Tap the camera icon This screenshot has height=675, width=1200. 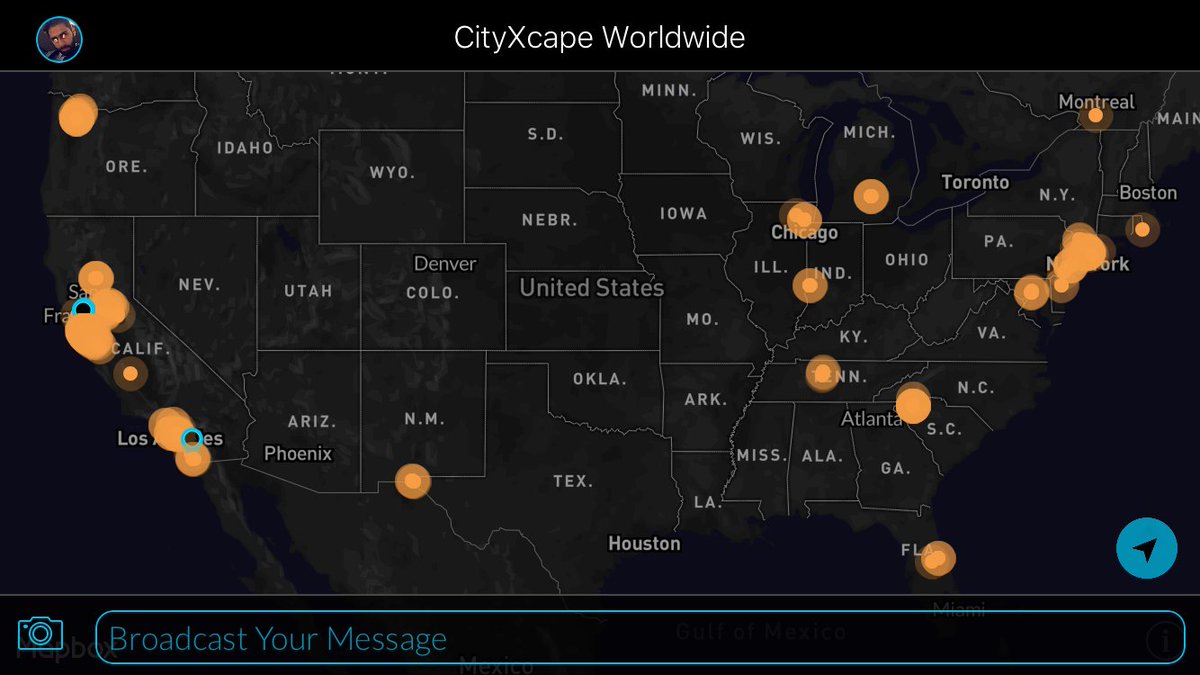(40, 633)
